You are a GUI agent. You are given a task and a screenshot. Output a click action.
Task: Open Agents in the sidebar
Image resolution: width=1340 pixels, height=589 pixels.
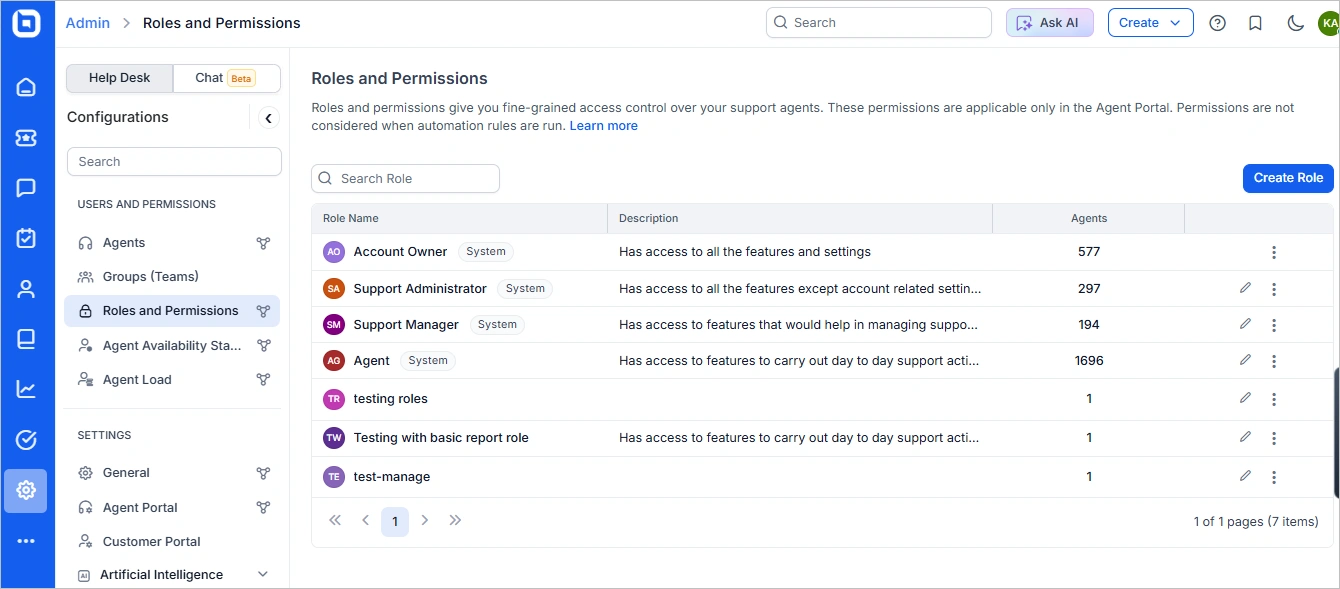(x=123, y=243)
